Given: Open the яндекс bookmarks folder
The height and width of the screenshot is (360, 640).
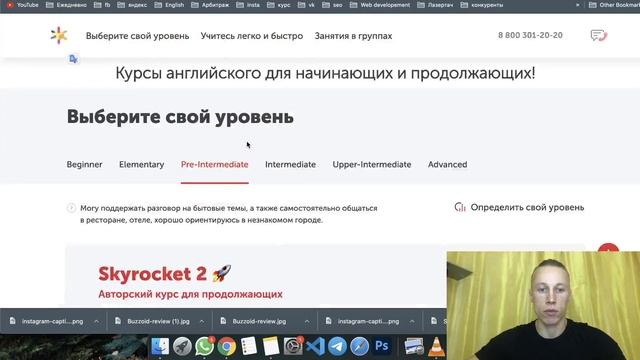Looking at the screenshot, I should 132,5.
